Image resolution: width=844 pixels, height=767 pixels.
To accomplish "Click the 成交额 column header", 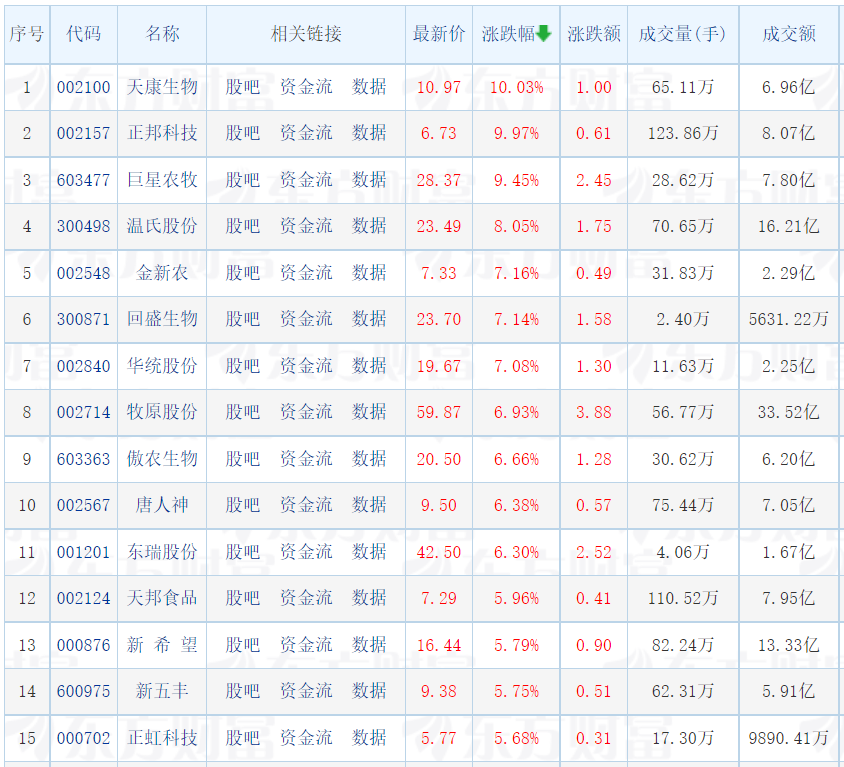I will pyautogui.click(x=788, y=34).
